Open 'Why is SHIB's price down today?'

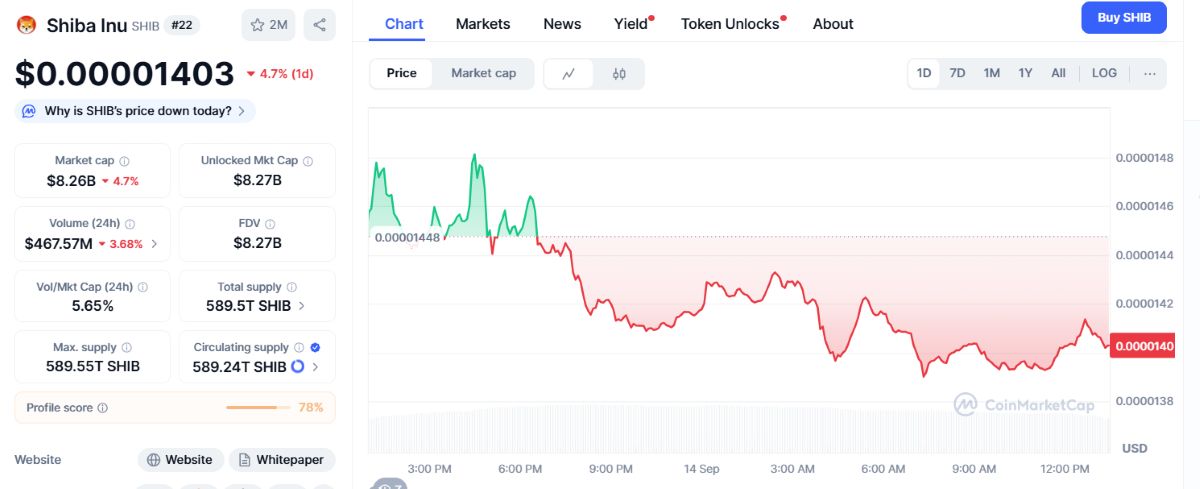[135, 111]
